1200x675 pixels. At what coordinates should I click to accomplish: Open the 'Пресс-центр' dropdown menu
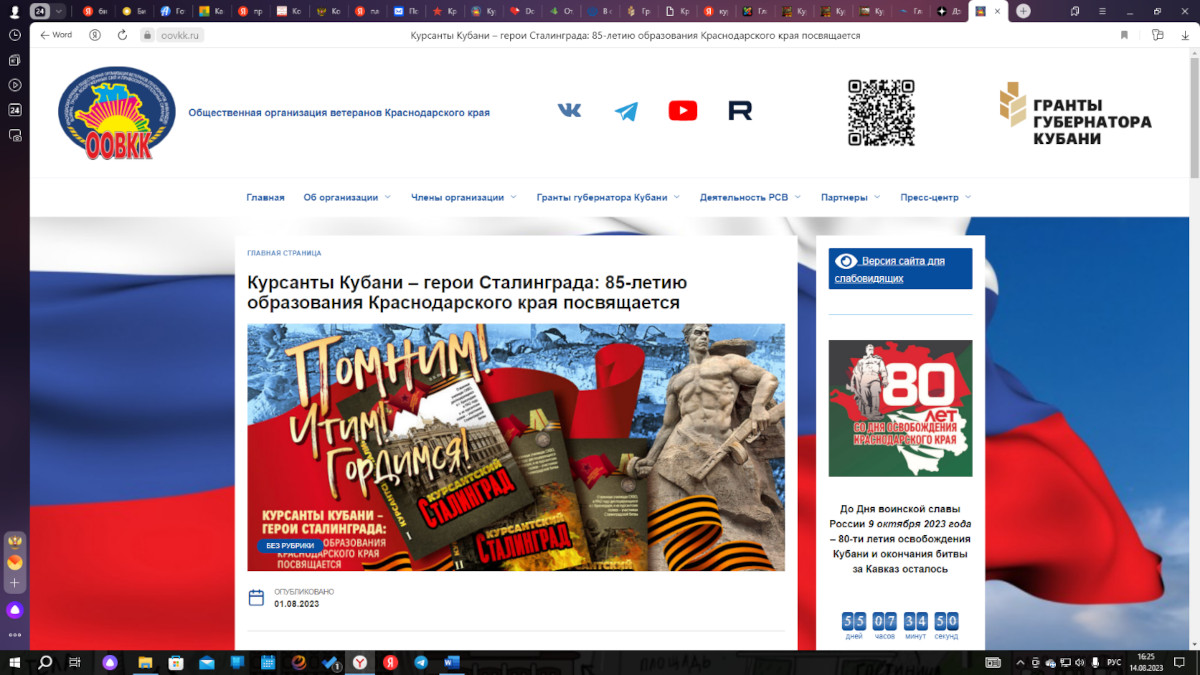pyautogui.click(x=935, y=198)
